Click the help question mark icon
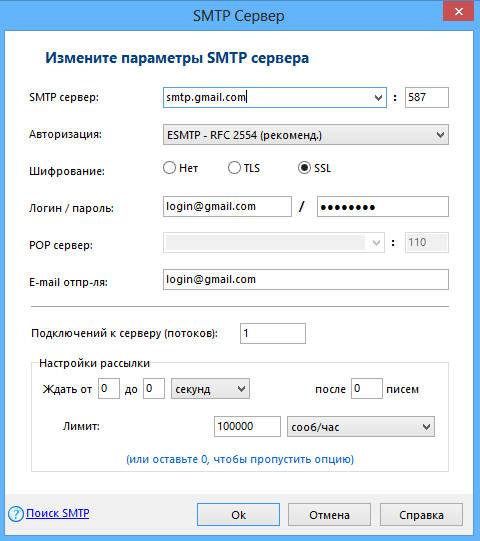 pyautogui.click(x=16, y=514)
